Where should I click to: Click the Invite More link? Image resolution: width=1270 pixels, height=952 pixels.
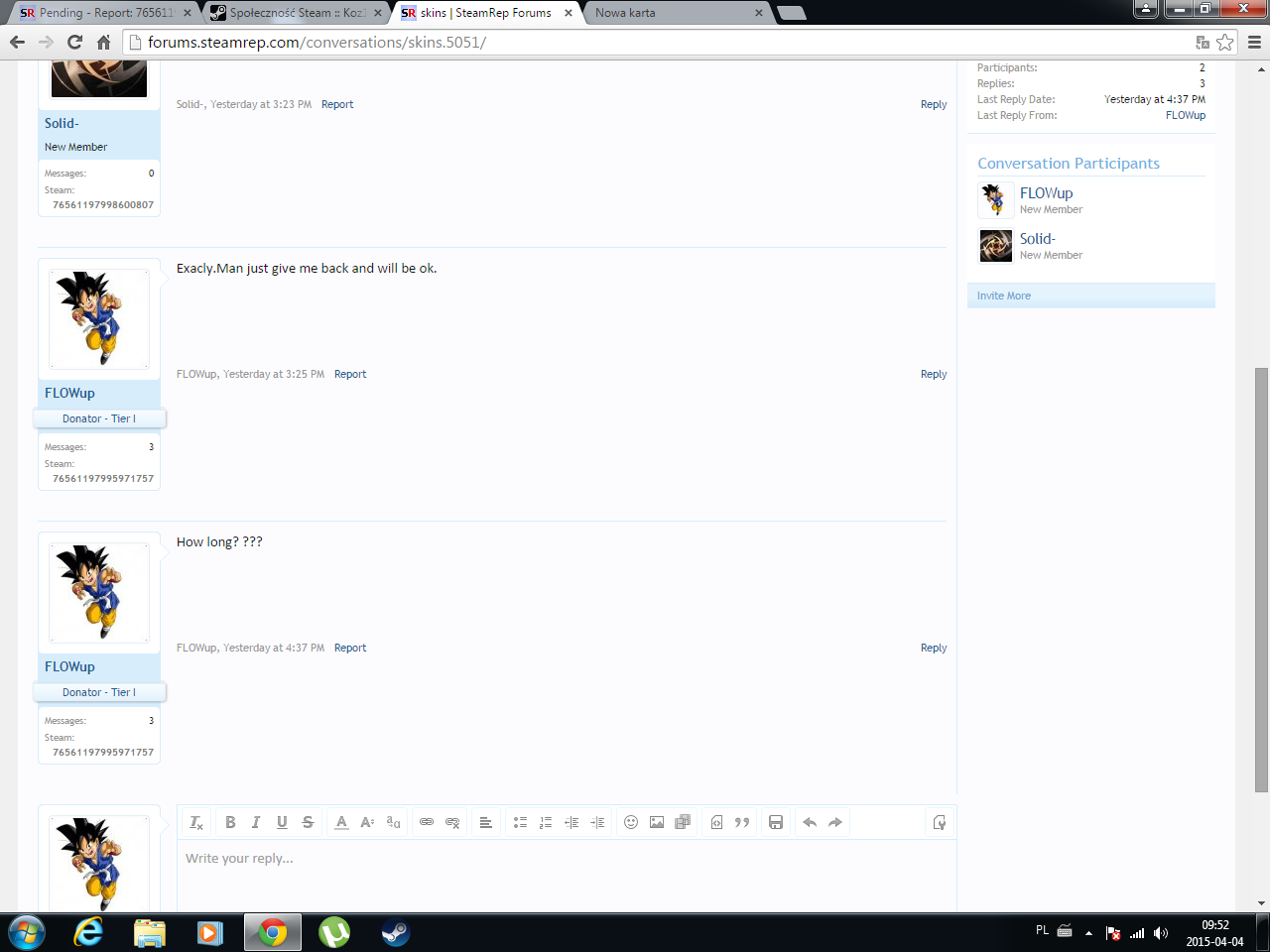point(1003,296)
